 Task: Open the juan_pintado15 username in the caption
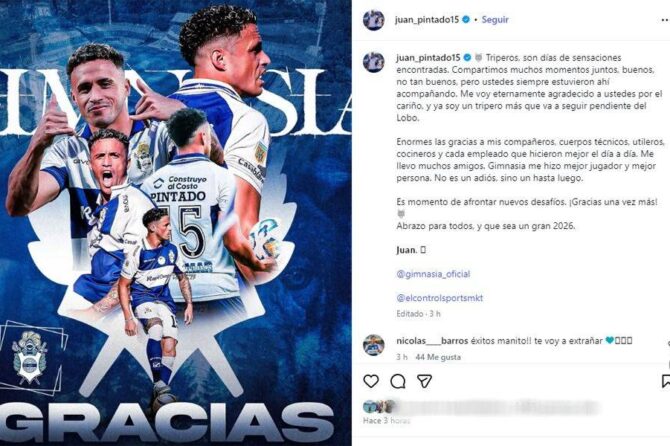pos(428,57)
